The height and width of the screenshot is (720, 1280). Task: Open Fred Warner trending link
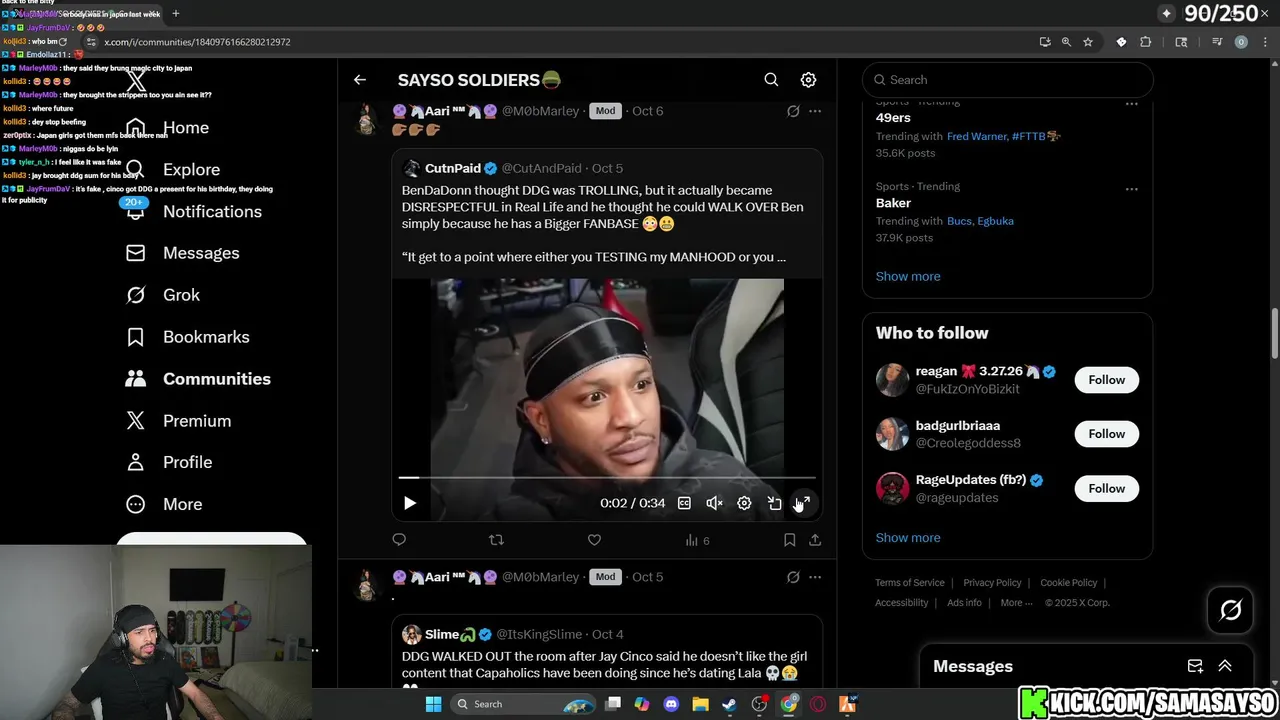point(976,136)
